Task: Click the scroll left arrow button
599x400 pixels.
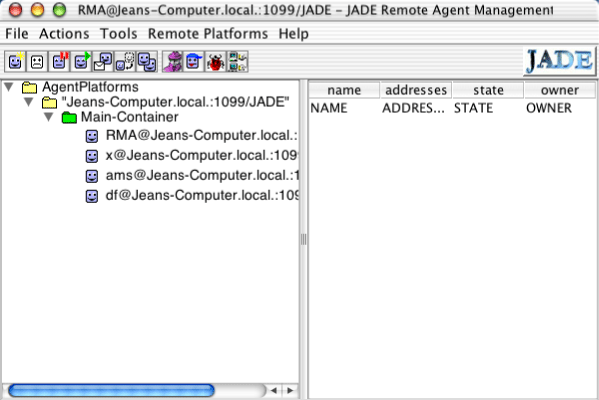Action: coord(274,390)
